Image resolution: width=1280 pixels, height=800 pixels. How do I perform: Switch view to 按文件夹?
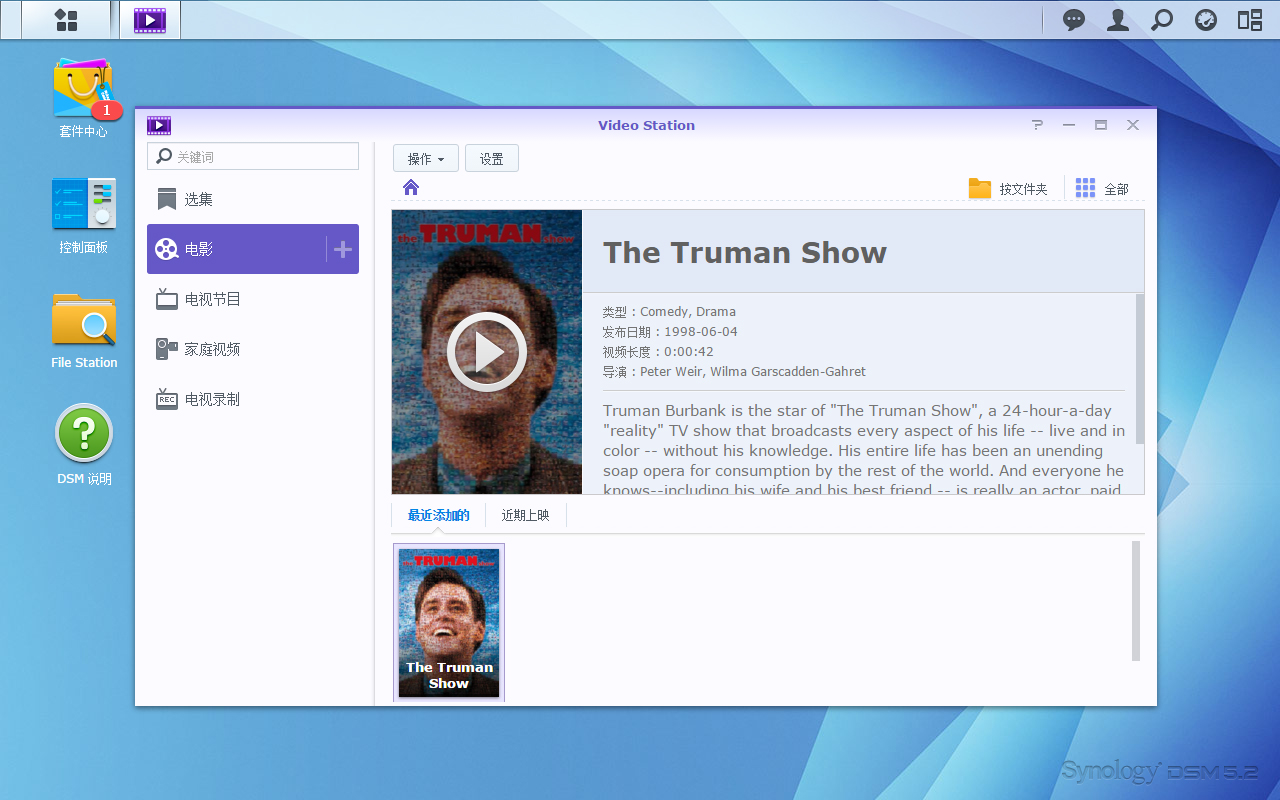1008,189
